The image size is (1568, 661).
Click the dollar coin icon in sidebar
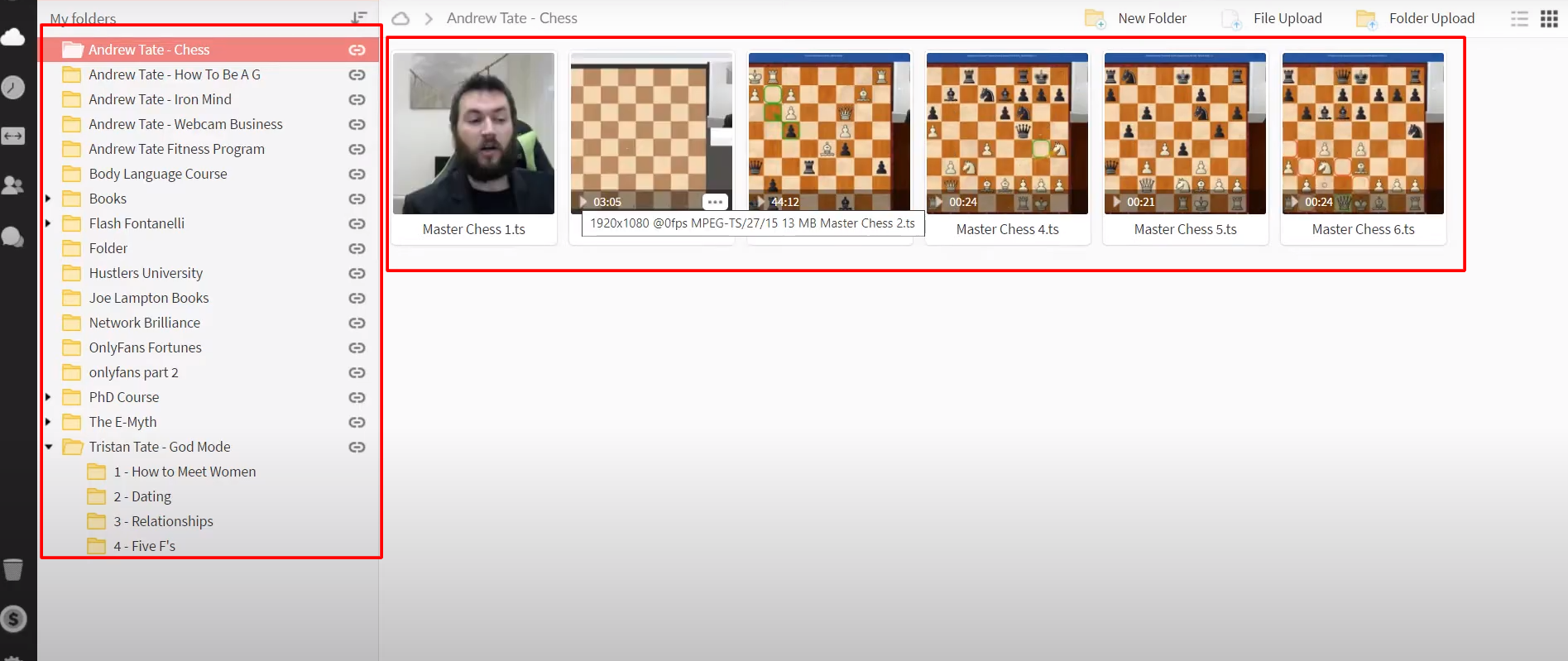(13, 619)
